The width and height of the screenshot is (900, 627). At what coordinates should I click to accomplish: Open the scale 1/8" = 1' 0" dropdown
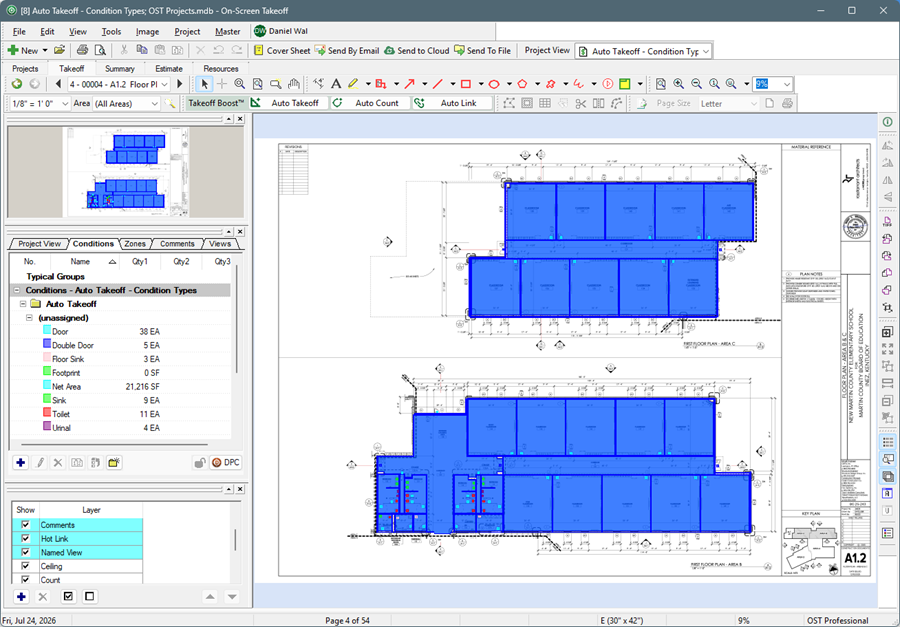65,103
